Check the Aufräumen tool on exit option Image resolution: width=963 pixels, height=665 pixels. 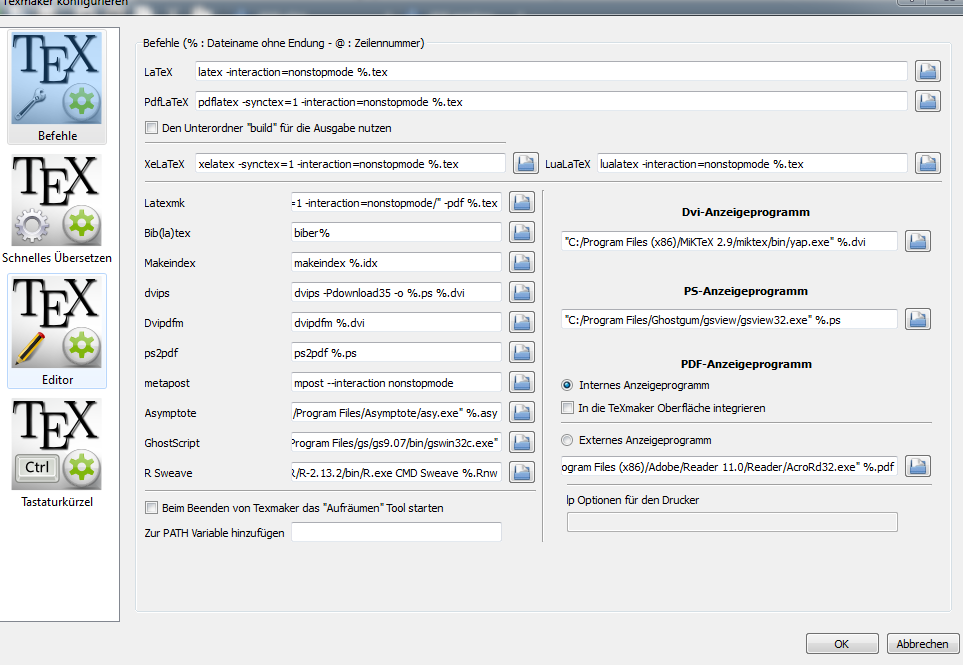(151, 507)
